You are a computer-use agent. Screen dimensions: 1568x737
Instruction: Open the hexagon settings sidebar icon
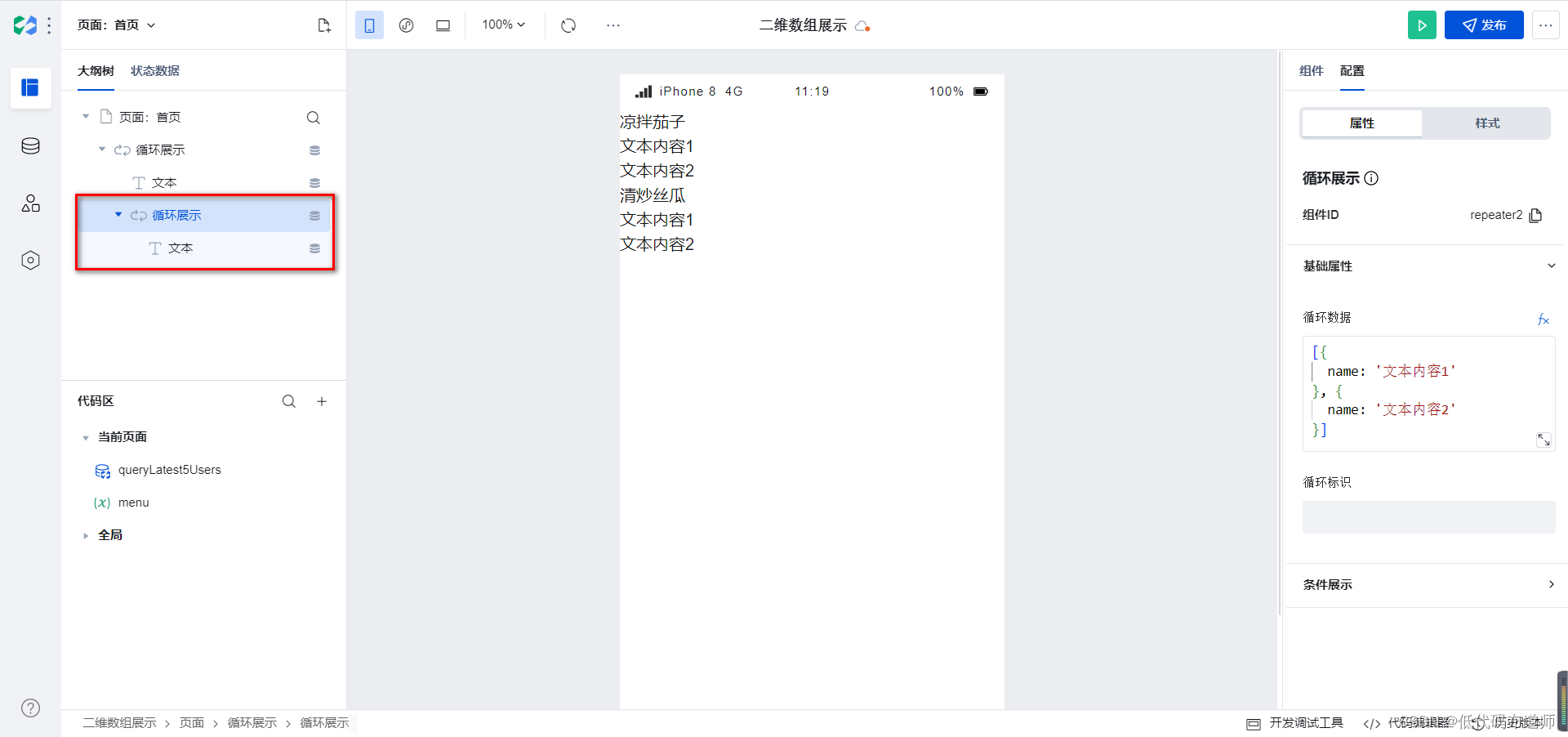[30, 261]
